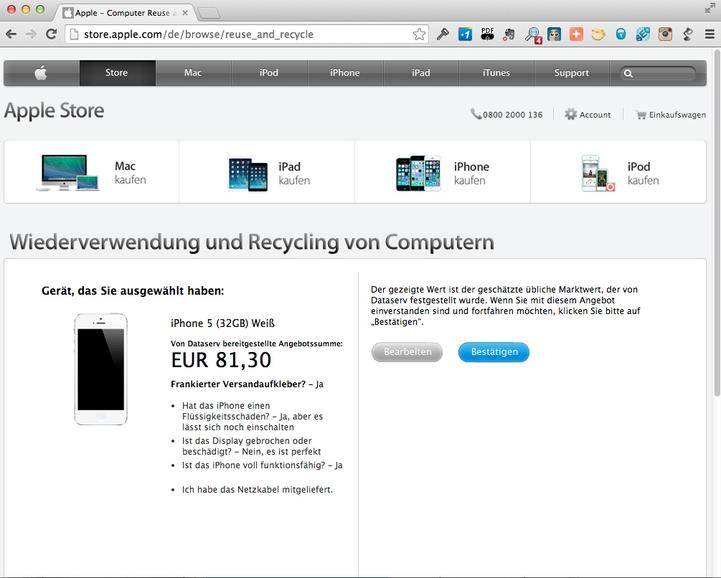Click the Apple Computer Reuse browser tab
Screen dimensions: 721x578
[x=124, y=13]
